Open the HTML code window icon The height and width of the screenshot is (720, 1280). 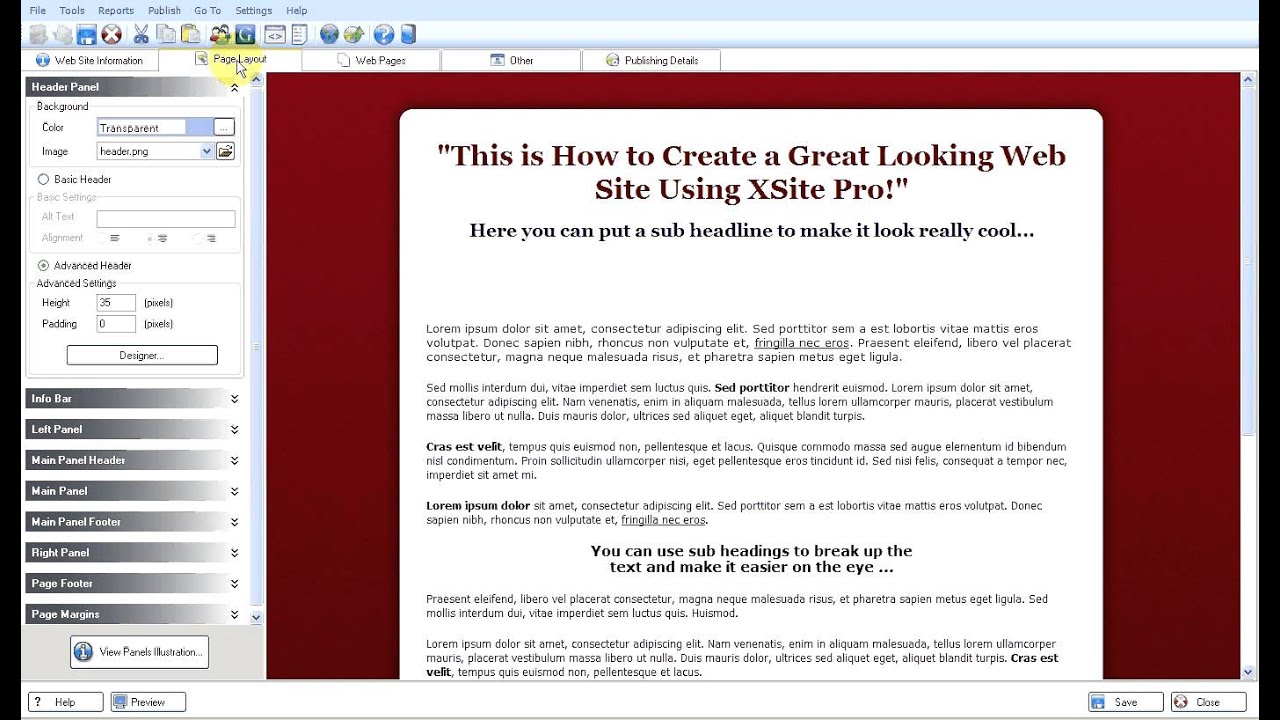pyautogui.click(x=275, y=34)
